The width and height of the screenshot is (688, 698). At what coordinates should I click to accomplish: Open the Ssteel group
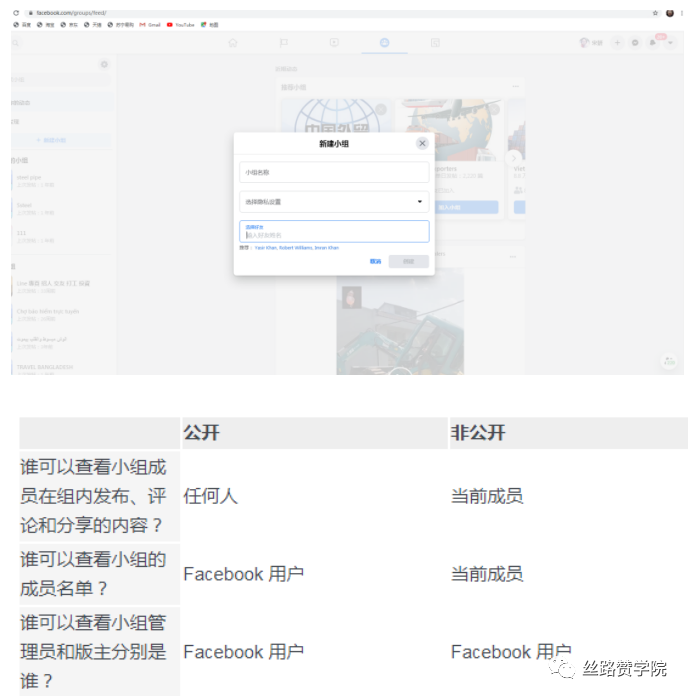61,209
